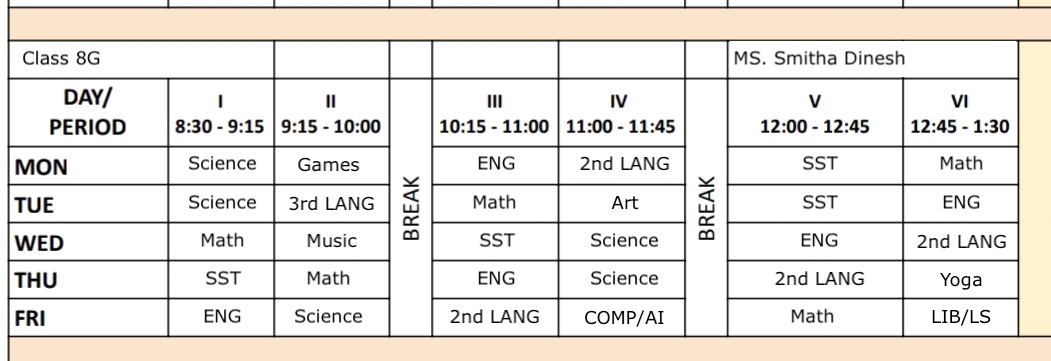
Task: Click the Music cell on Wednesday
Action: pyautogui.click(x=332, y=241)
